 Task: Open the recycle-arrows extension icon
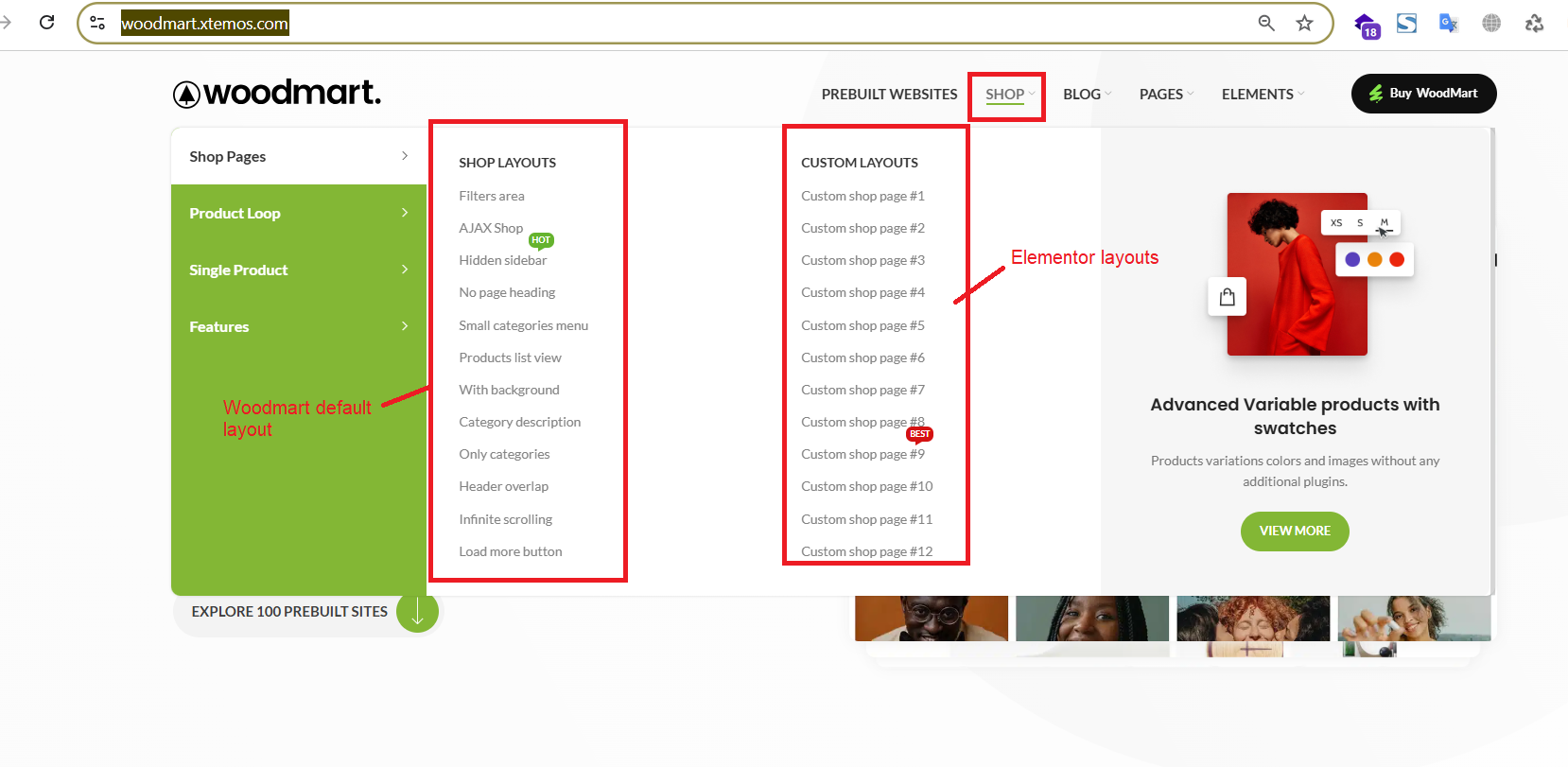pyautogui.click(x=1534, y=23)
